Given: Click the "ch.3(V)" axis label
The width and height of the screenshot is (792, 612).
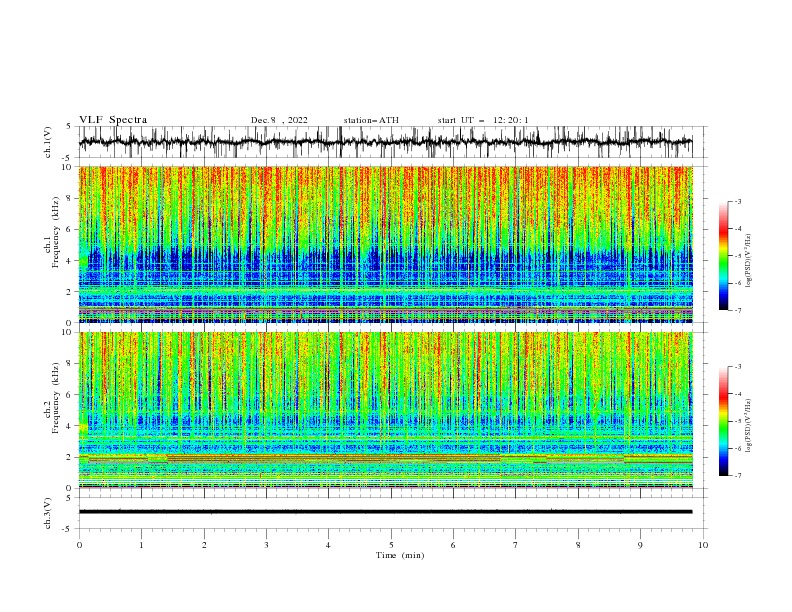Looking at the screenshot, I should pos(48,513).
